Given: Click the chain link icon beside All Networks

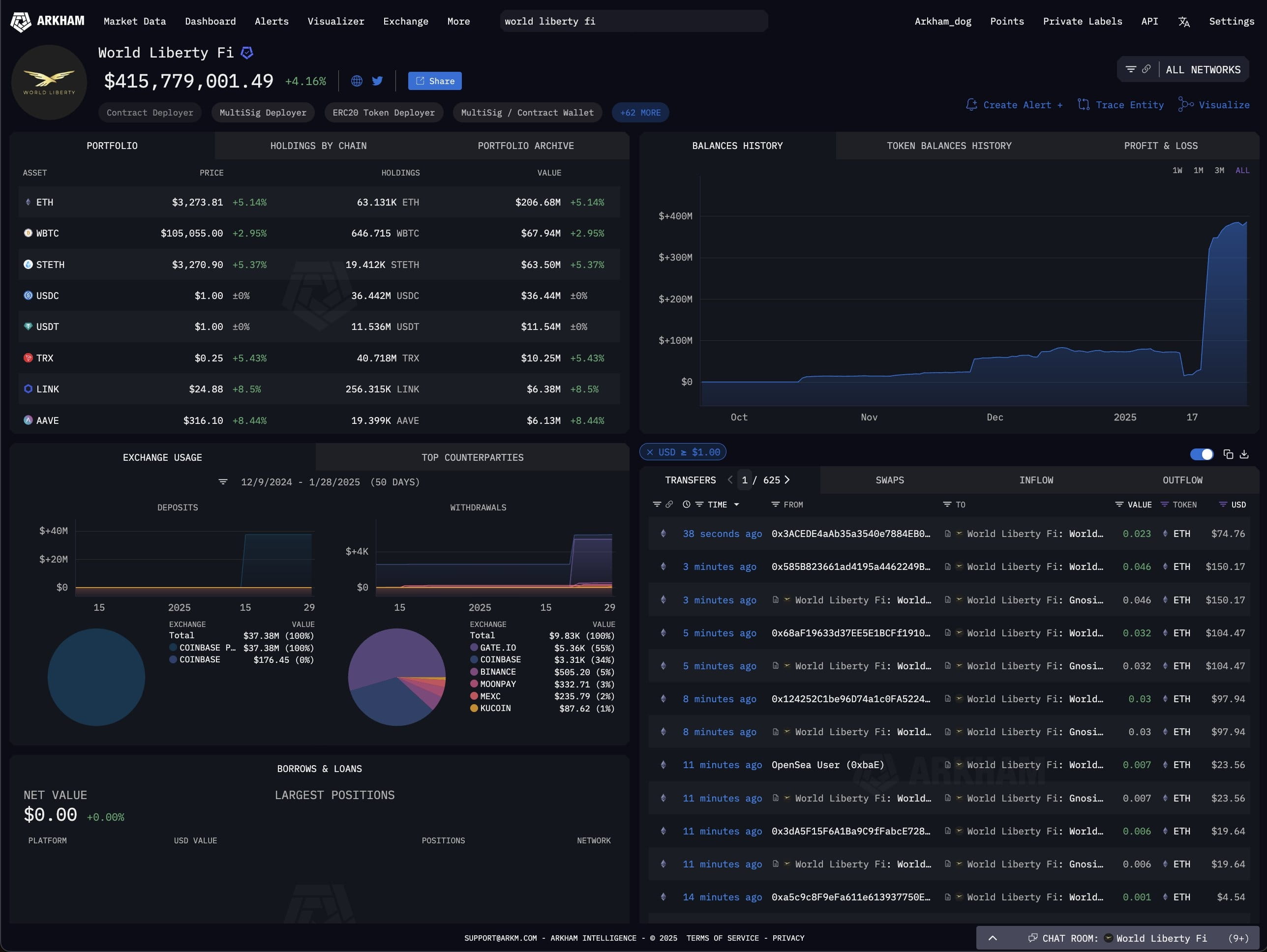Looking at the screenshot, I should click(x=1146, y=69).
